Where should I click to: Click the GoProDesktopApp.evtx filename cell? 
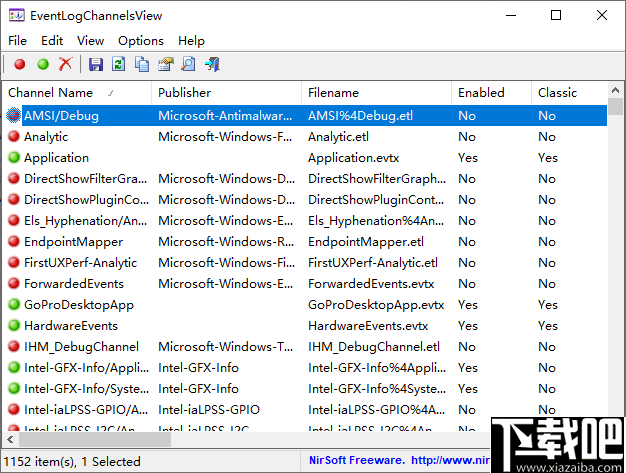(376, 305)
